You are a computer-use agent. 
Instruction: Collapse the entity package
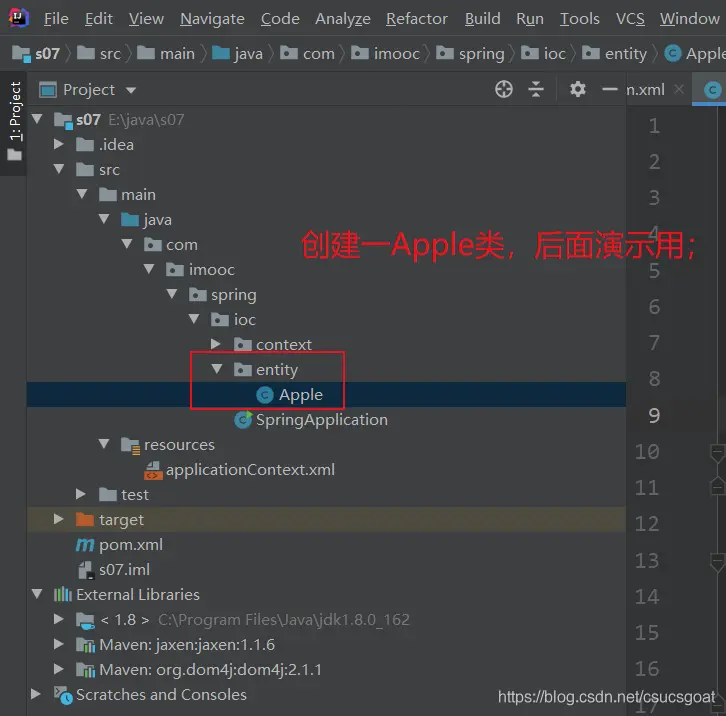(x=216, y=369)
